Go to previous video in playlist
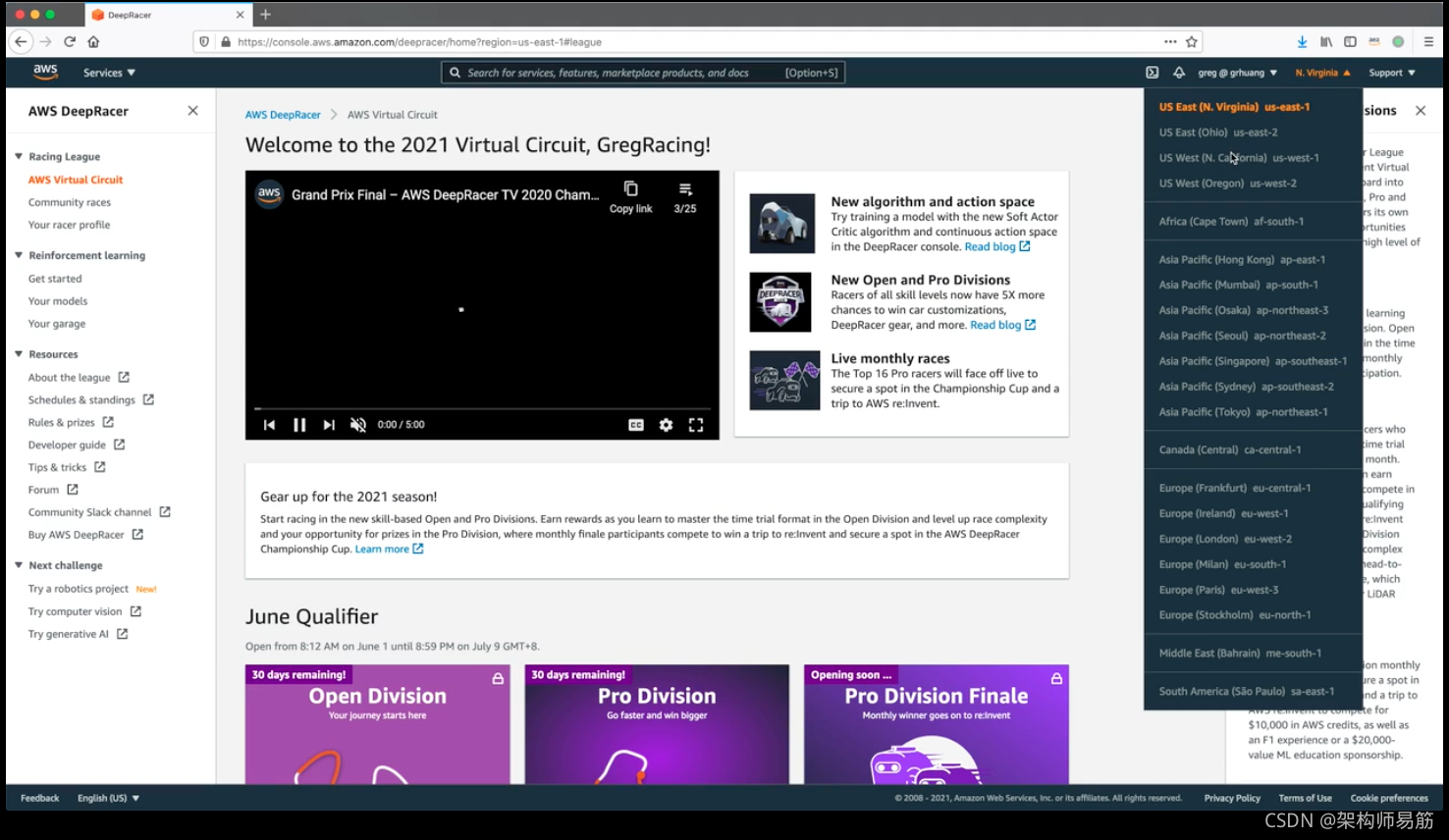 click(x=269, y=425)
